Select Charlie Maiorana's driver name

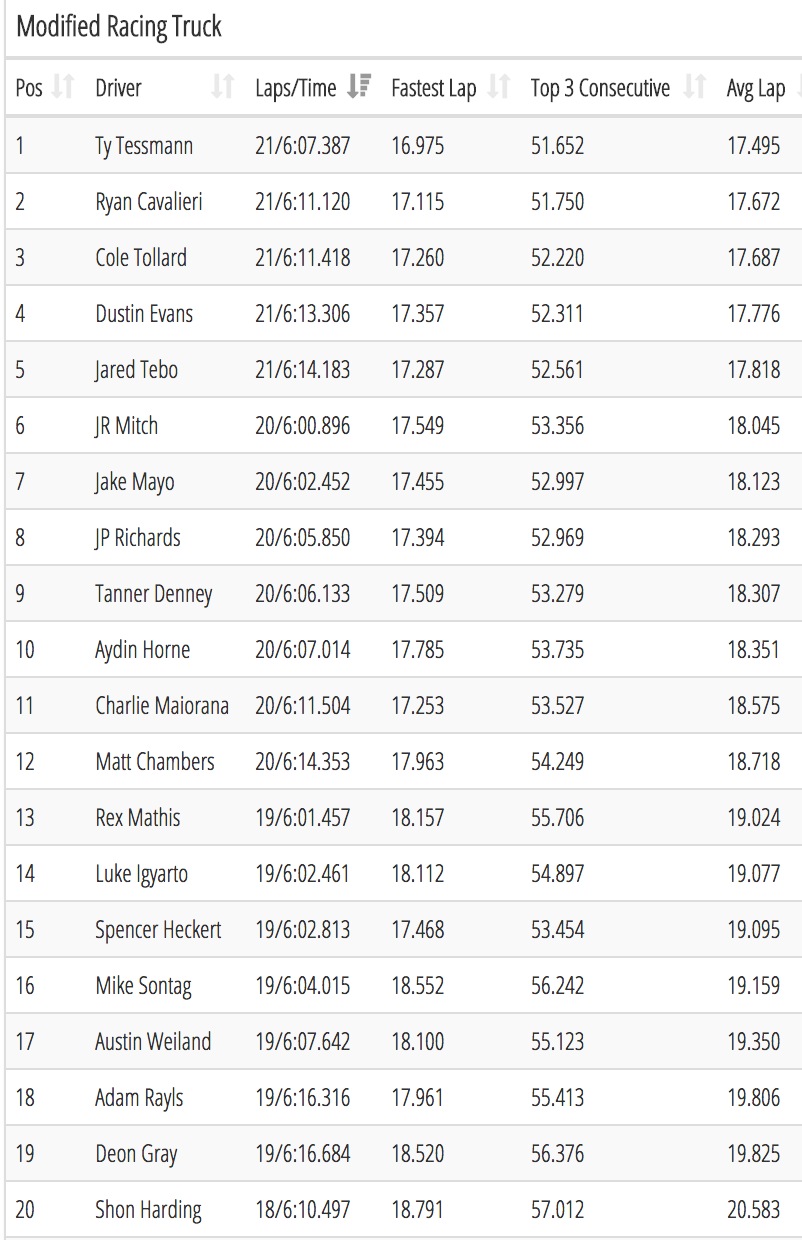[162, 706]
